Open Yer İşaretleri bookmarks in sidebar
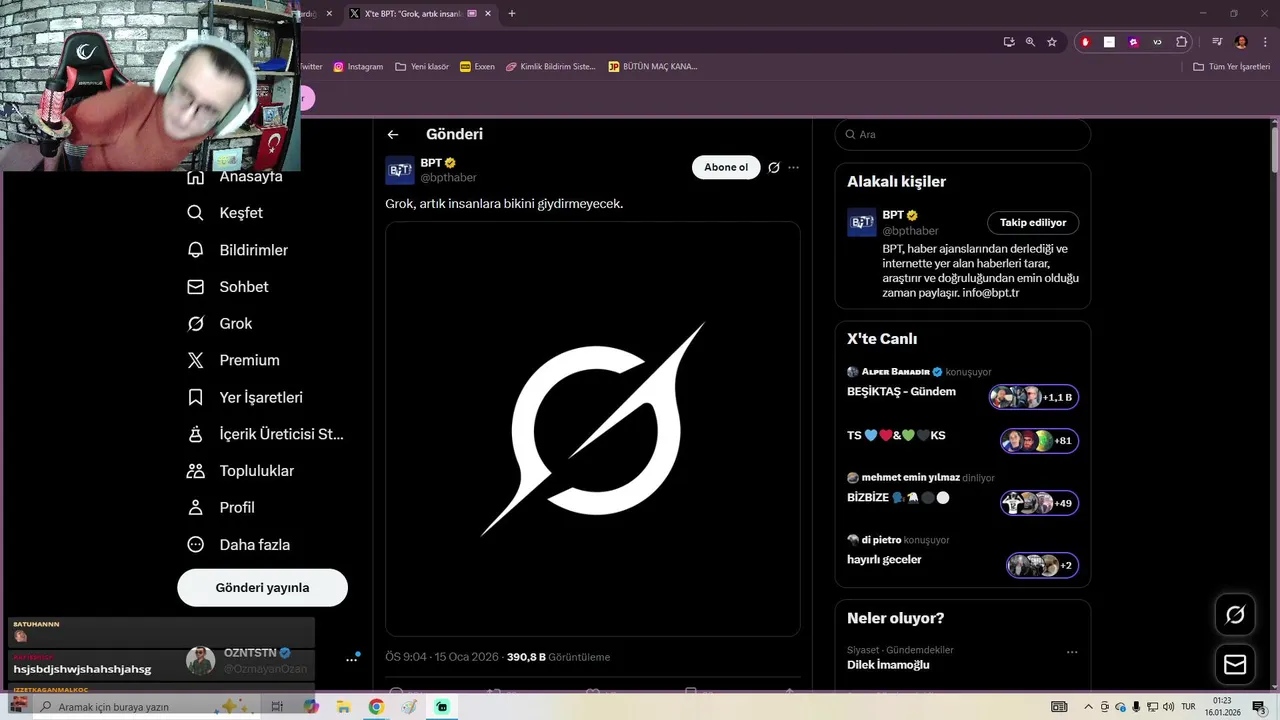The width and height of the screenshot is (1280, 720). 245,397
